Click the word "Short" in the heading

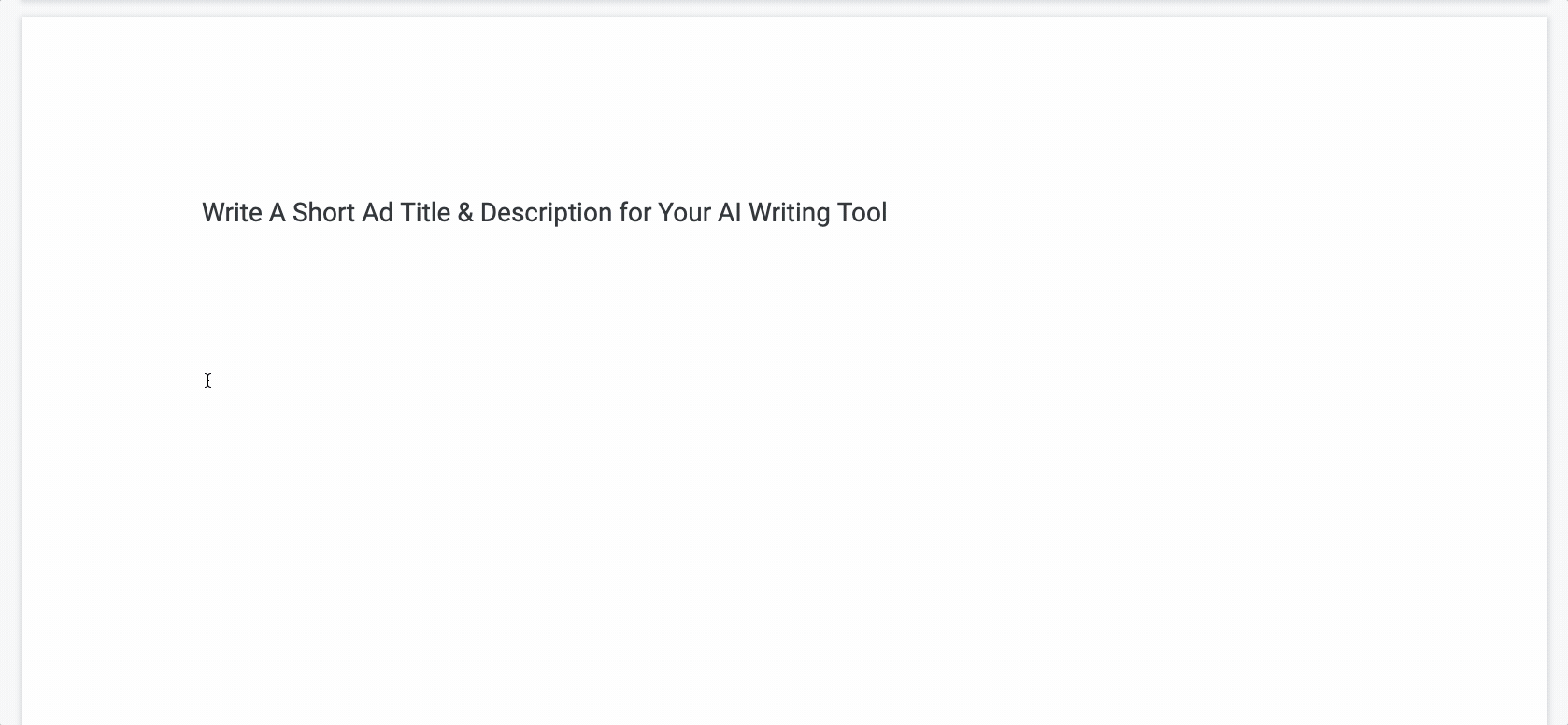323,213
